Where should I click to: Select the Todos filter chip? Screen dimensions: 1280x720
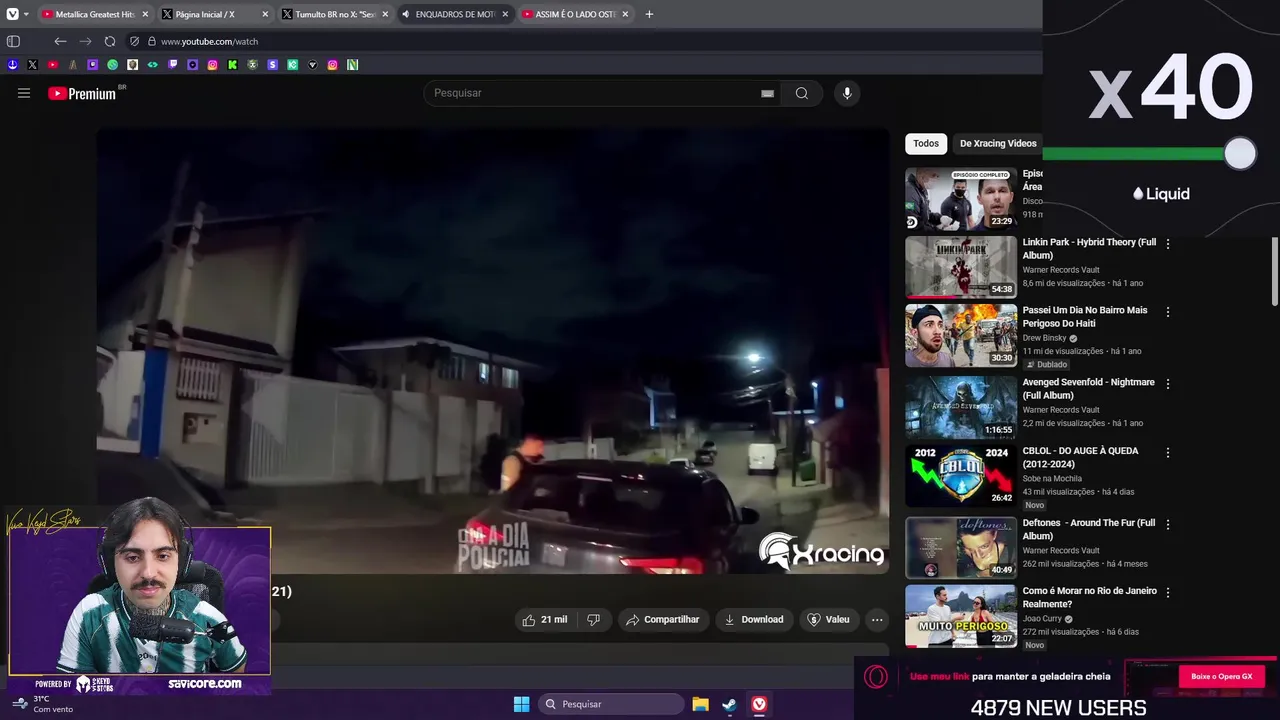(x=926, y=143)
